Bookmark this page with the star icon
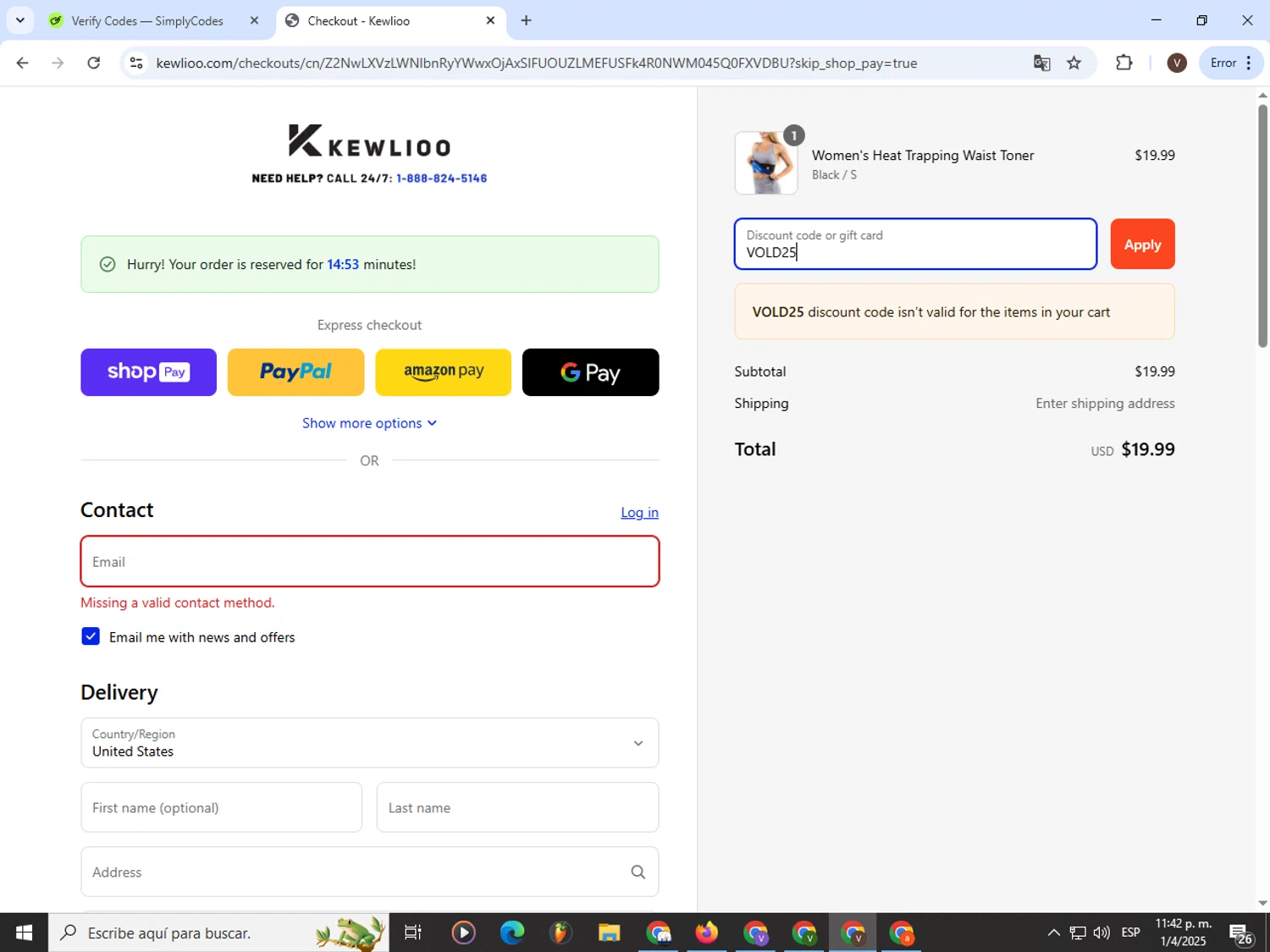This screenshot has width=1270, height=952. (x=1074, y=63)
